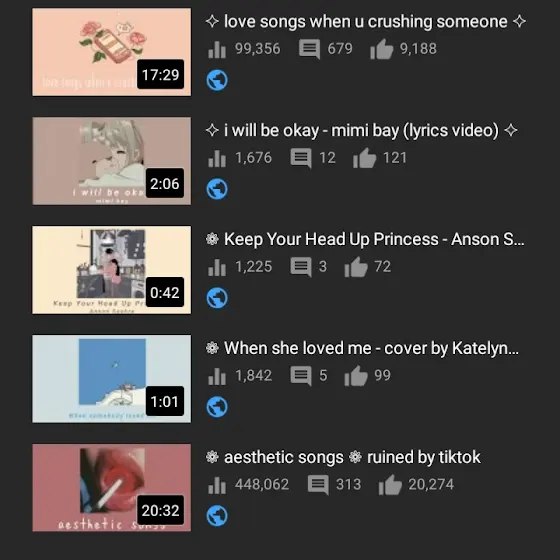This screenshot has width=560, height=560.
Task: Click the views bar-chart icon beside 99,356
Action: tap(217, 49)
